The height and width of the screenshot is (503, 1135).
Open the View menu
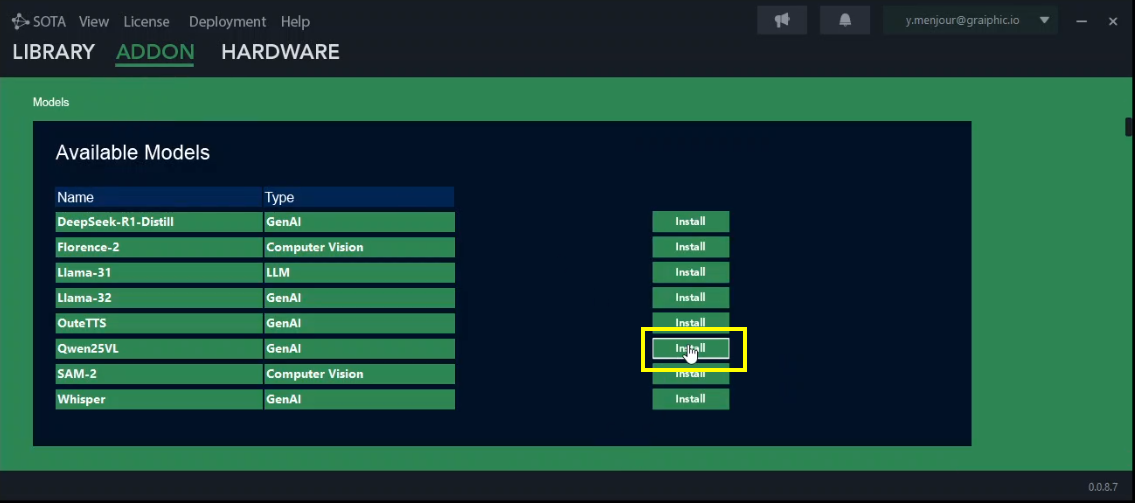[x=93, y=22]
